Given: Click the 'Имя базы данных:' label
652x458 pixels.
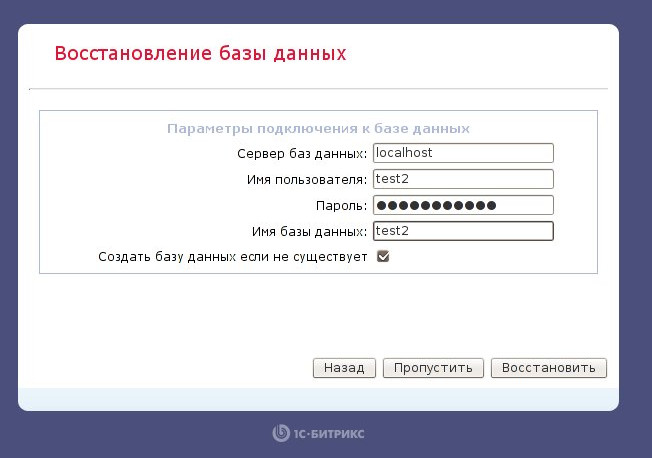Looking at the screenshot, I should pyautogui.click(x=310, y=232).
